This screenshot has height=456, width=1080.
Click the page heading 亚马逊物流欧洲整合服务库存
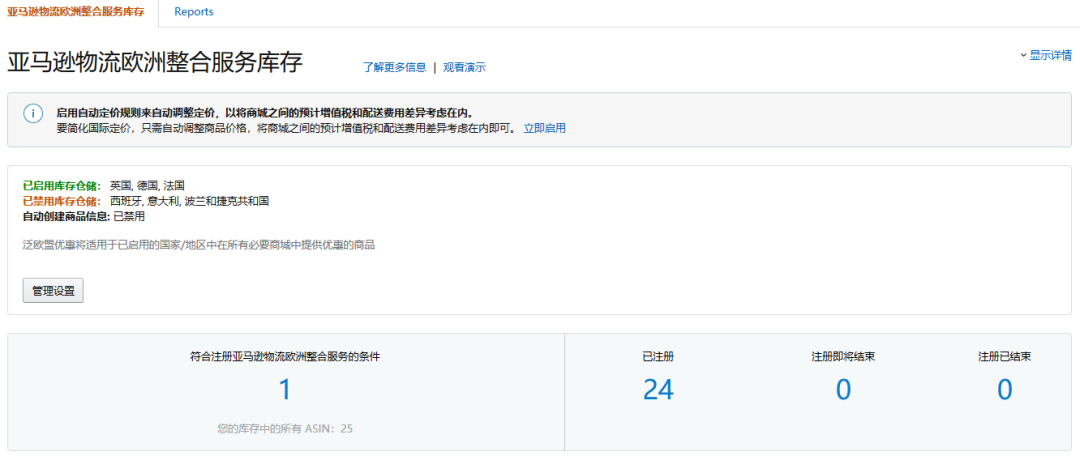[x=155, y=63]
